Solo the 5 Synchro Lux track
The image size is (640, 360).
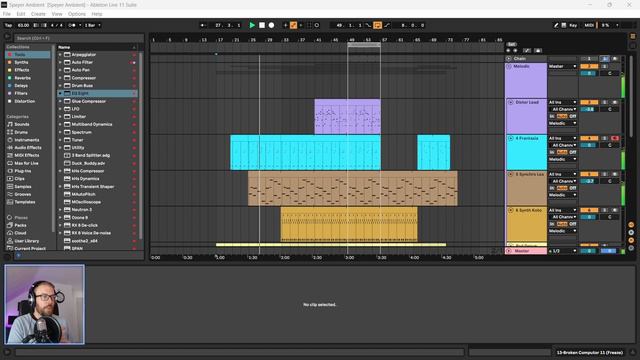click(604, 174)
